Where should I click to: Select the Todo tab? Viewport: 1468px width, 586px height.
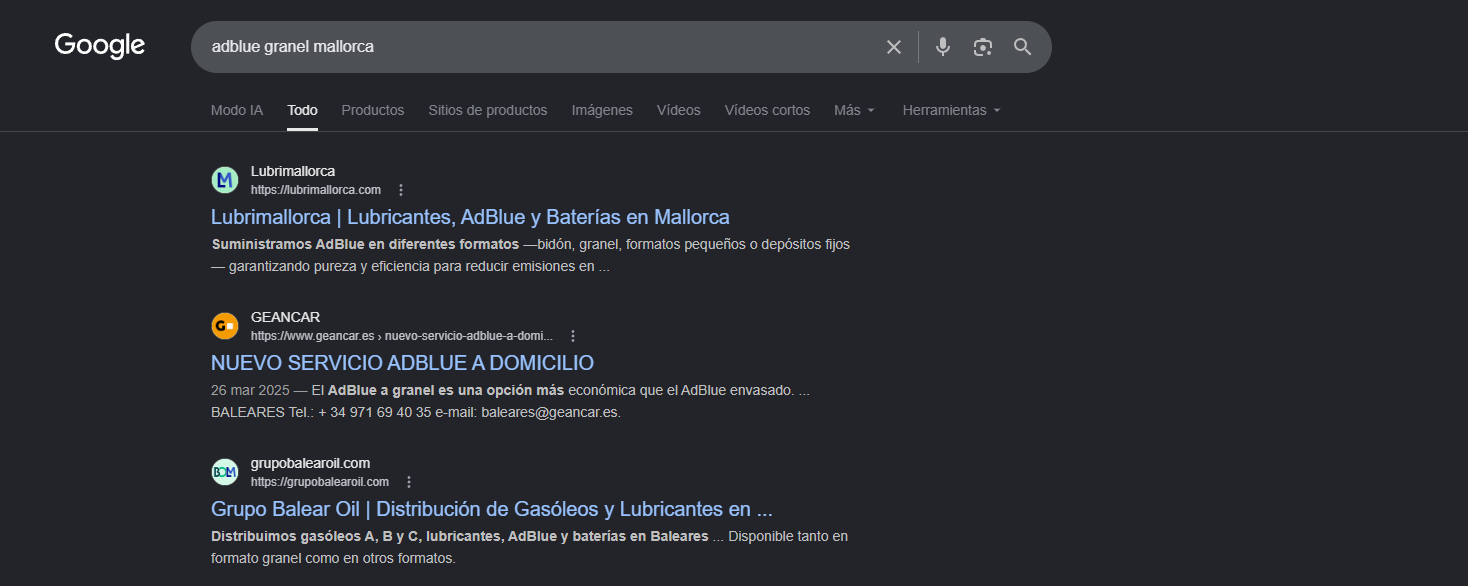[302, 110]
